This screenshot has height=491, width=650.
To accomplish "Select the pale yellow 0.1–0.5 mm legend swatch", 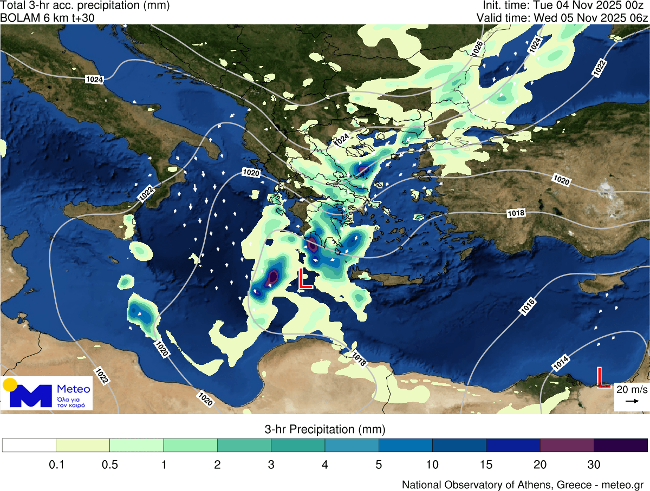I will [83, 444].
